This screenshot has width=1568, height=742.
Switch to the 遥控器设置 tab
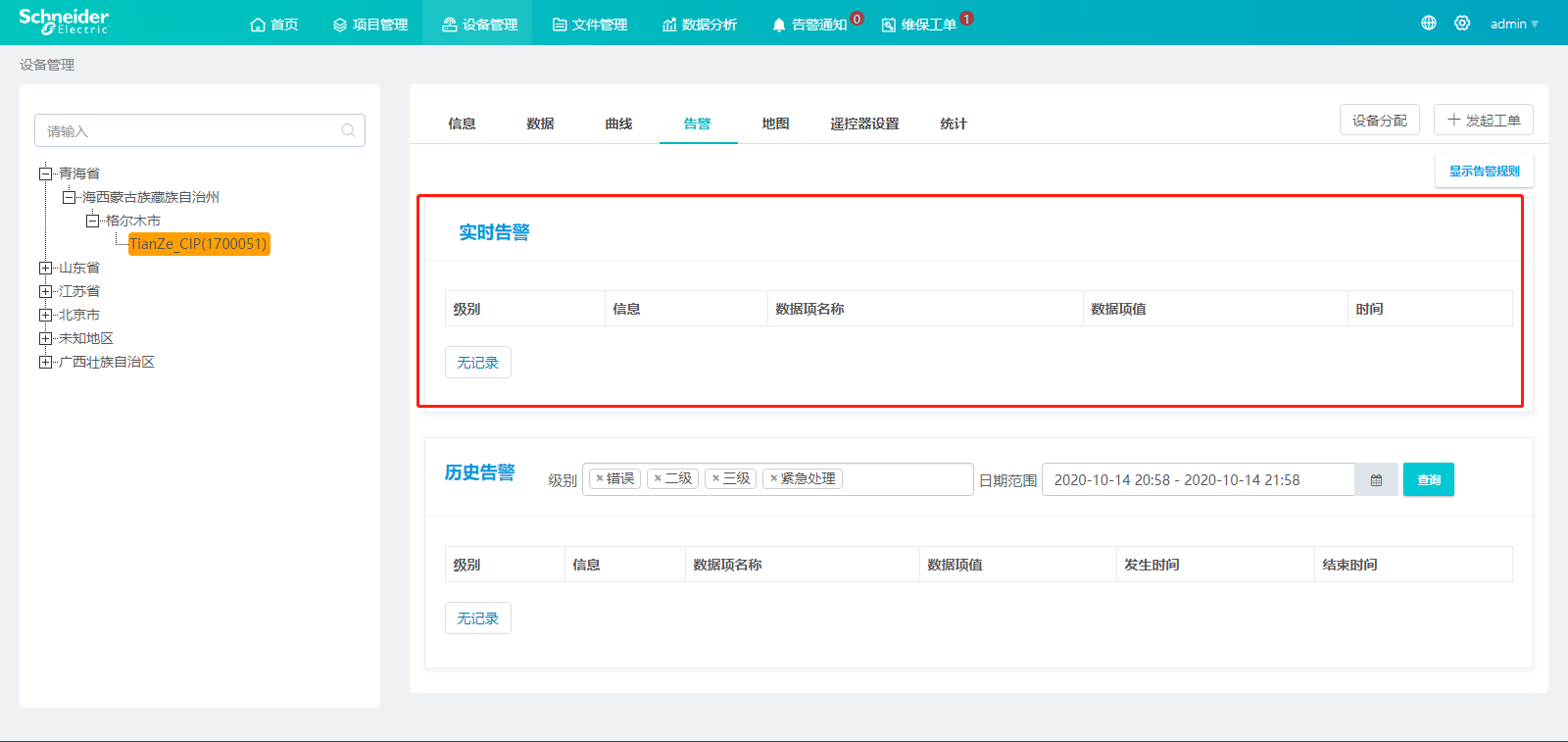coord(864,124)
